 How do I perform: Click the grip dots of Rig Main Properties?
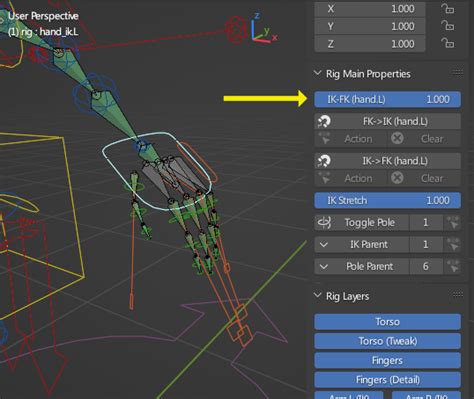pyautogui.click(x=458, y=73)
